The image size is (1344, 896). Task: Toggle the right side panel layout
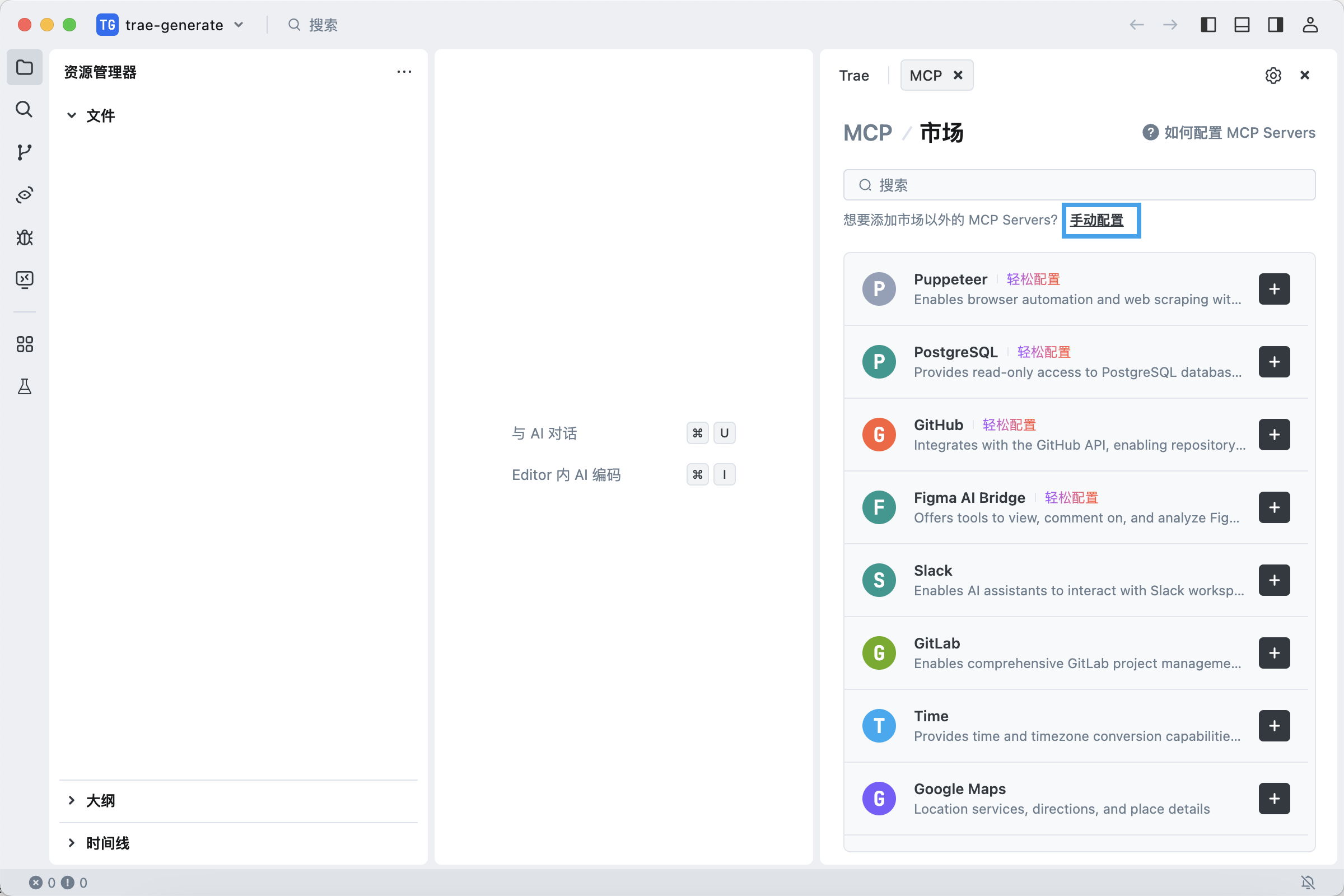(1276, 25)
